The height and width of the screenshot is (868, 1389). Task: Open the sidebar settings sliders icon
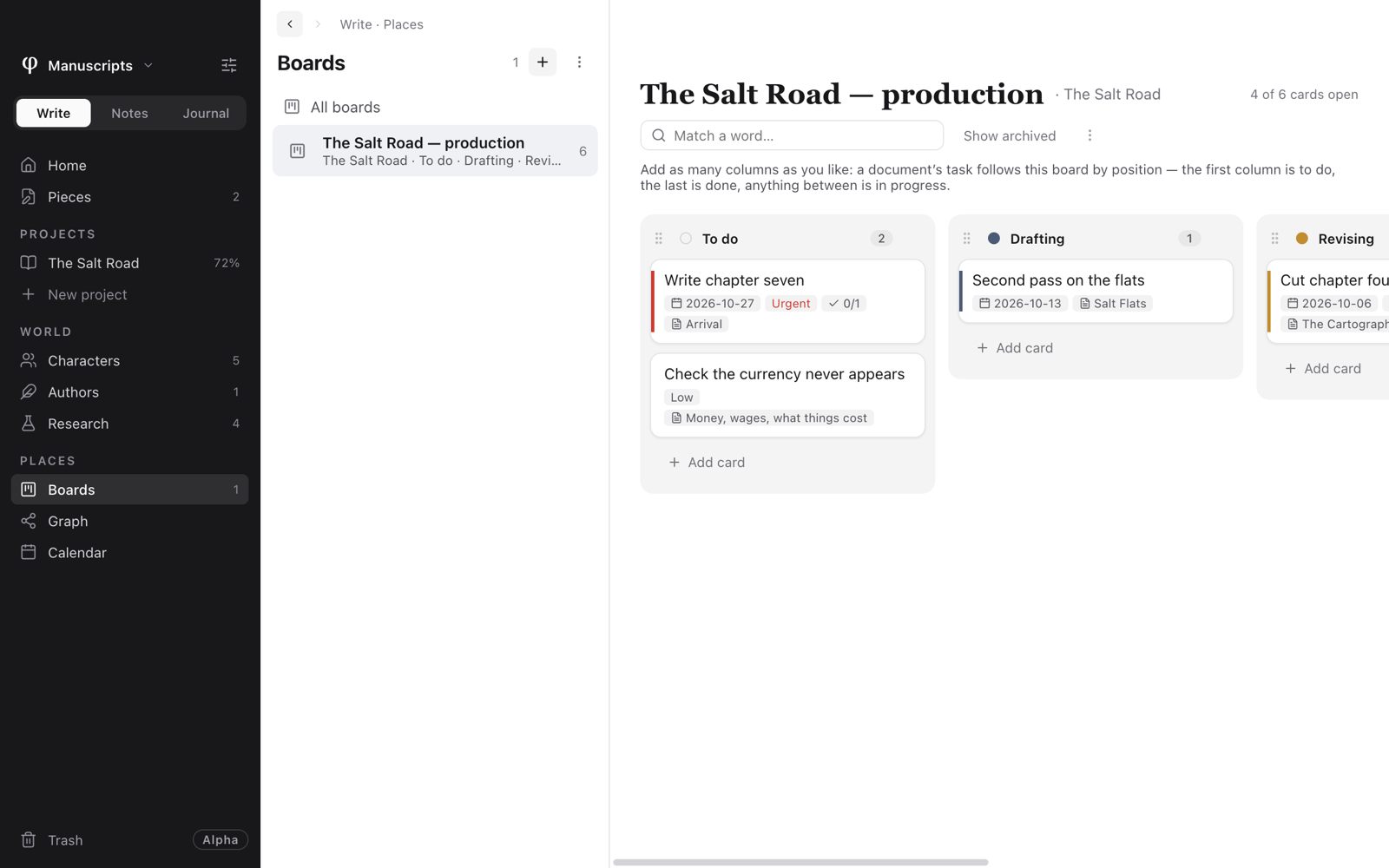(229, 65)
